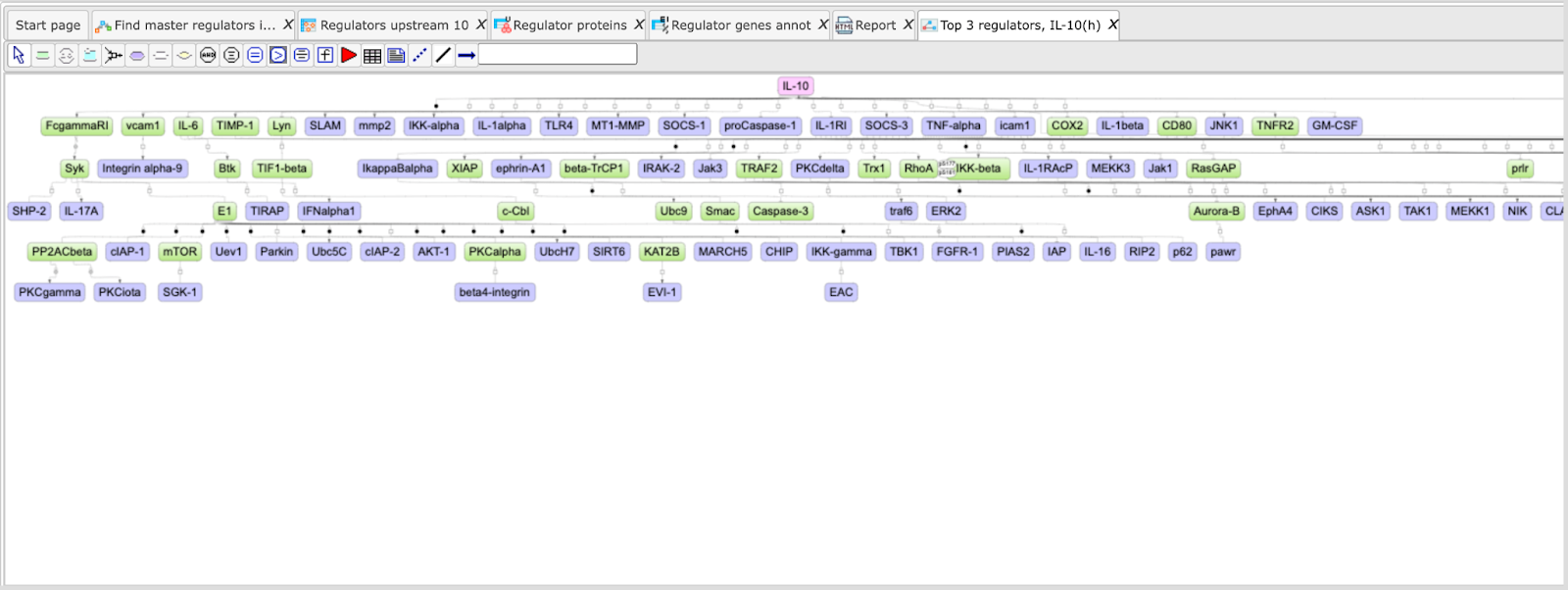Pick the blue boxed function tool
Screen dimensions: 1568x590
click(x=325, y=56)
